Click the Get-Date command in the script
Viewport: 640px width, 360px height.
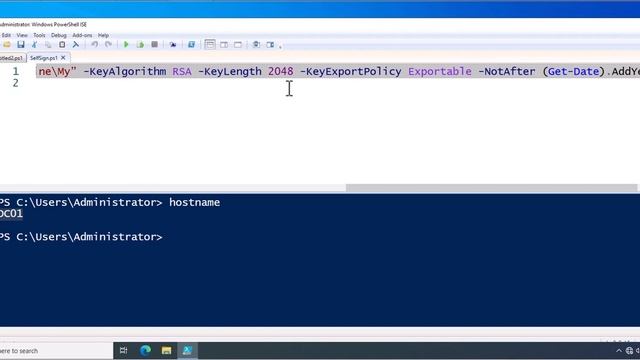[x=573, y=71]
